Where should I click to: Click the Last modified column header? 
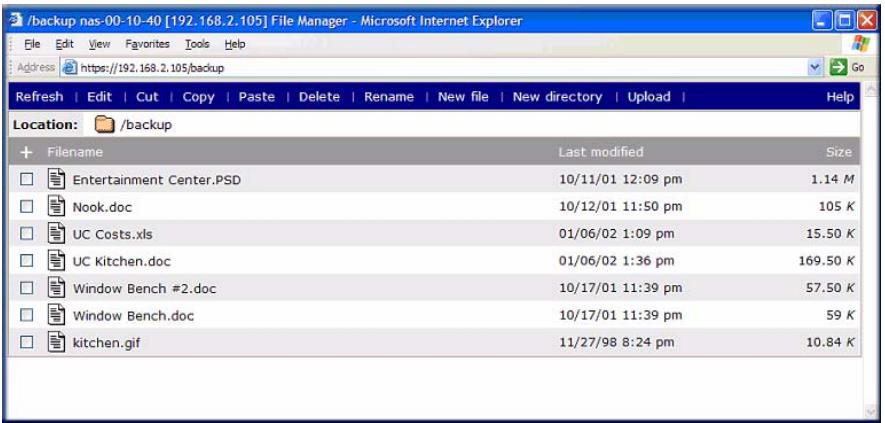coord(601,152)
